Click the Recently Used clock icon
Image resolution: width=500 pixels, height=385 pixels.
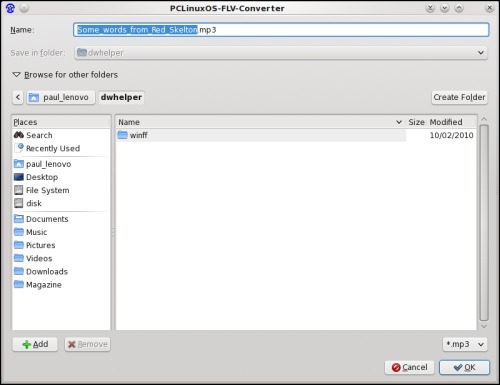pyautogui.click(x=19, y=148)
